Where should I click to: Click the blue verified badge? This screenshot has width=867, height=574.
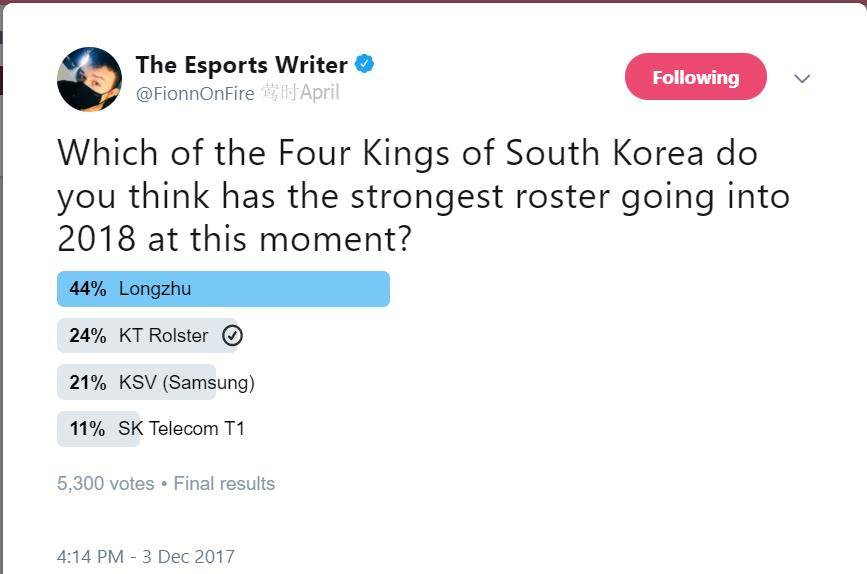tap(365, 65)
